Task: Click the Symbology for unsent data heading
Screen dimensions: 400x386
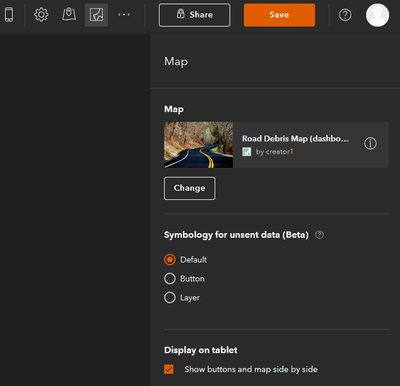Action: coord(236,235)
